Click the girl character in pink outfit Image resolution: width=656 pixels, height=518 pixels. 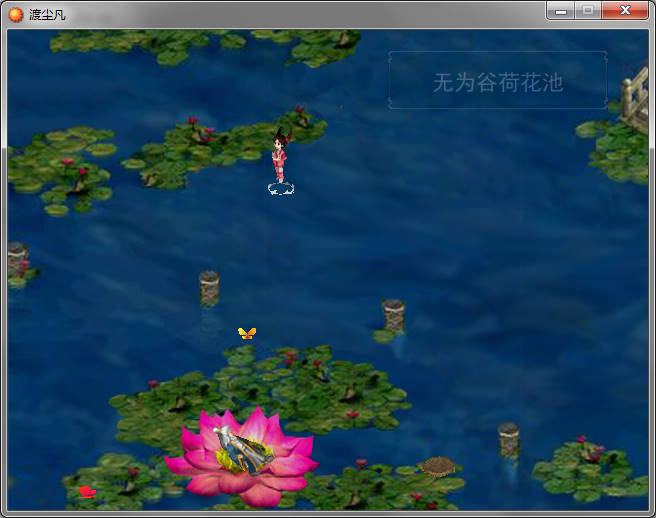click(281, 156)
